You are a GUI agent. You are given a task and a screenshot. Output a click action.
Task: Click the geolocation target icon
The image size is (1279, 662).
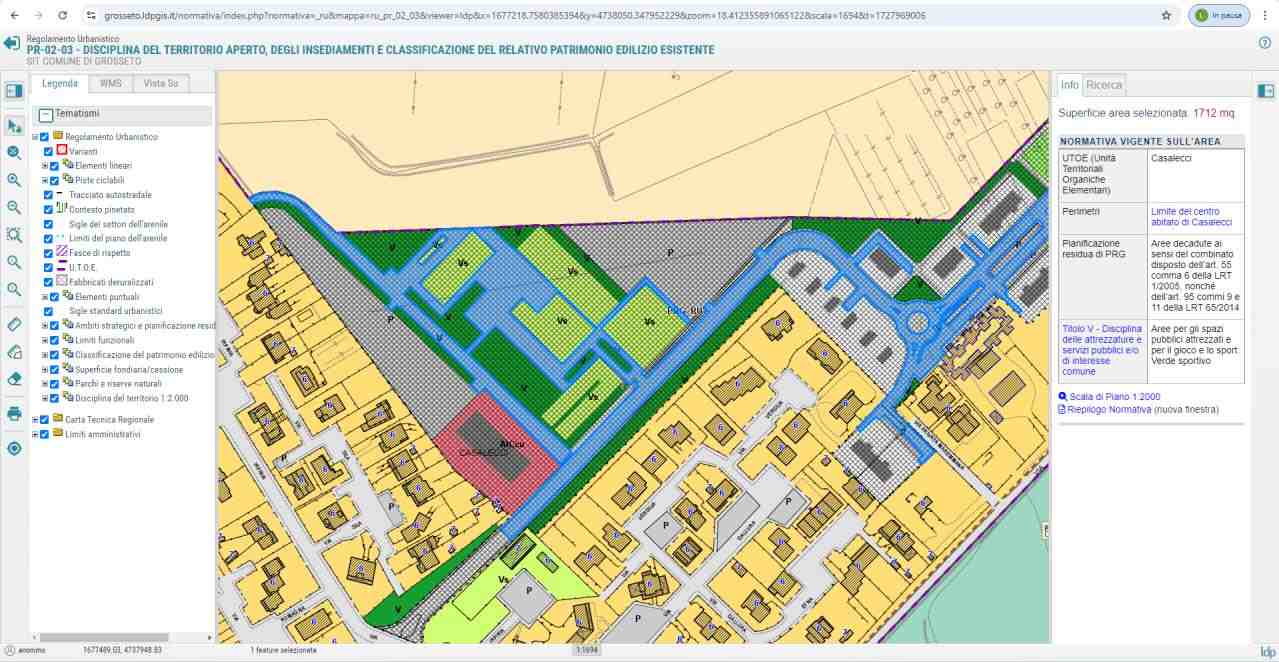coord(14,448)
